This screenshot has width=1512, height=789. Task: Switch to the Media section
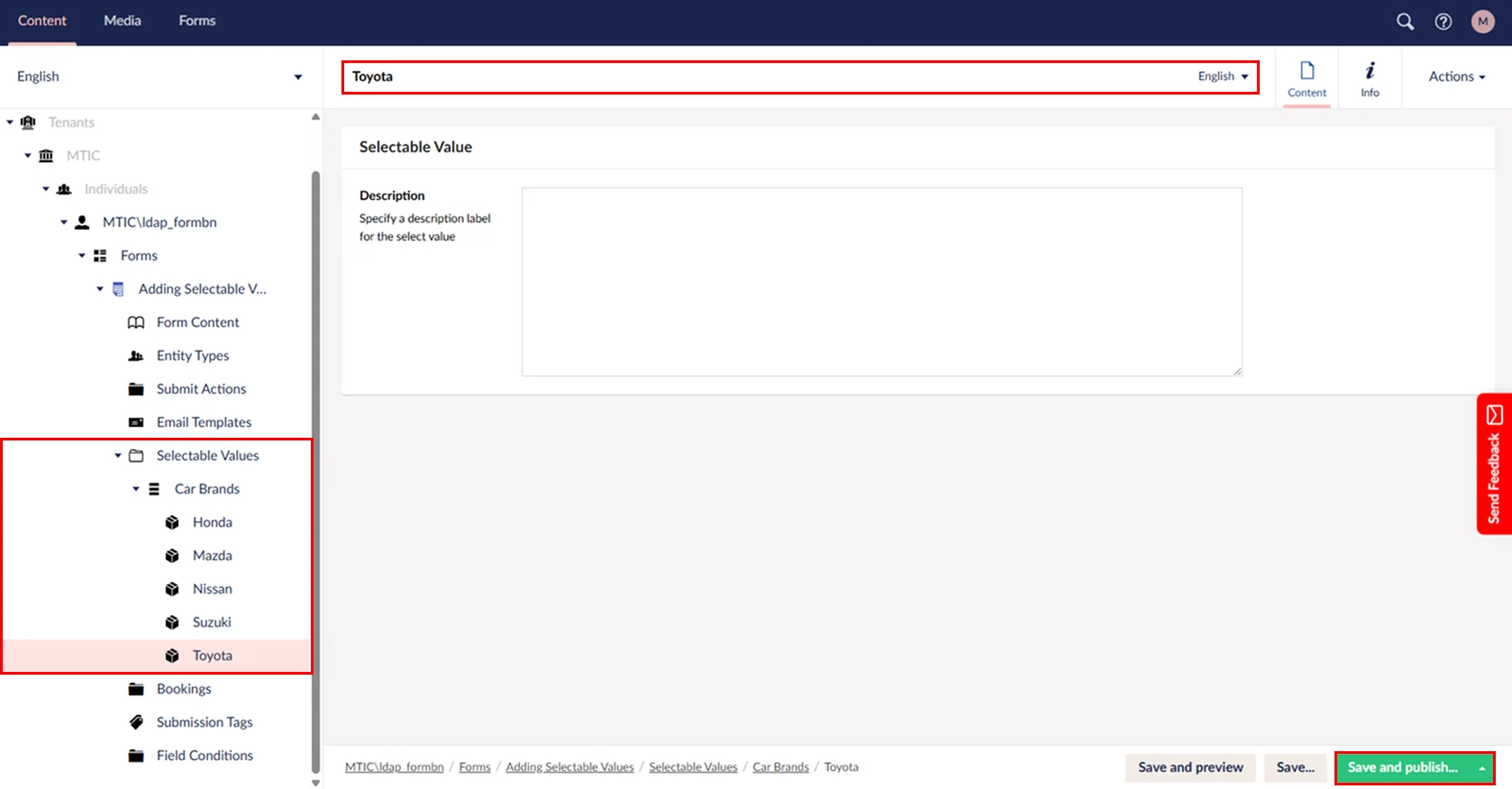(x=123, y=21)
